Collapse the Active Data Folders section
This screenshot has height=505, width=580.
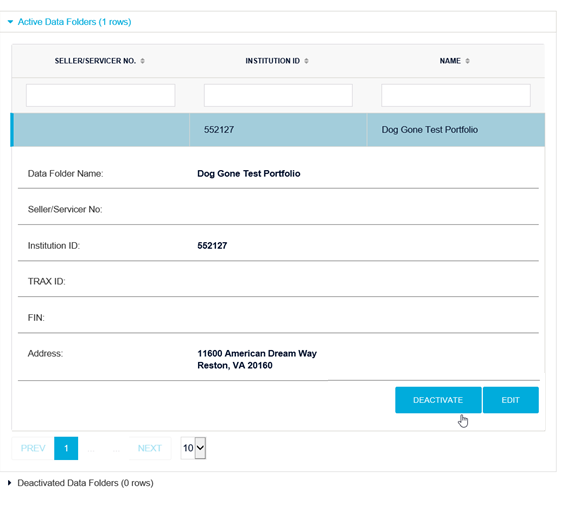tap(10, 22)
